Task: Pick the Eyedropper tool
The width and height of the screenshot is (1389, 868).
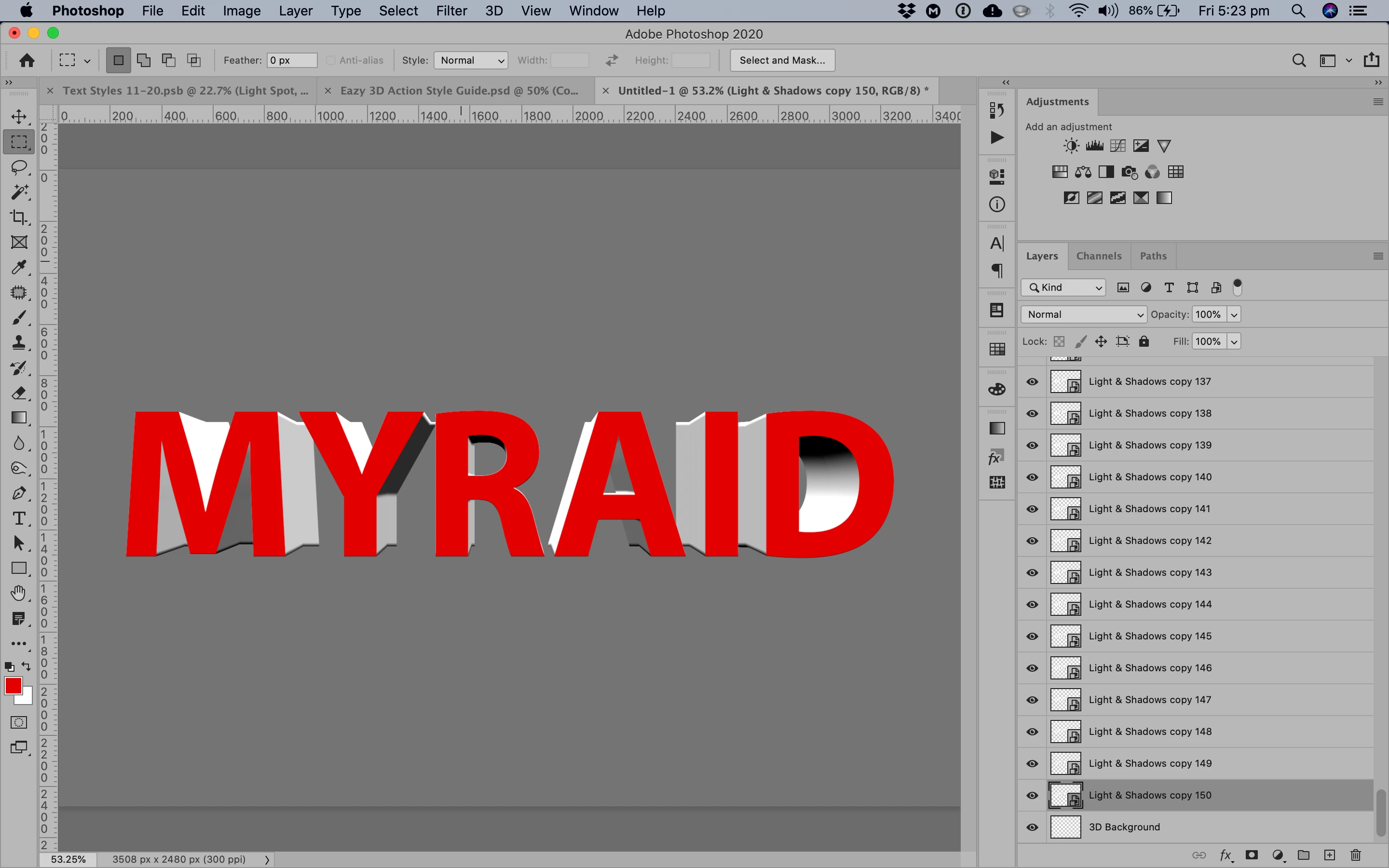Action: (x=19, y=268)
